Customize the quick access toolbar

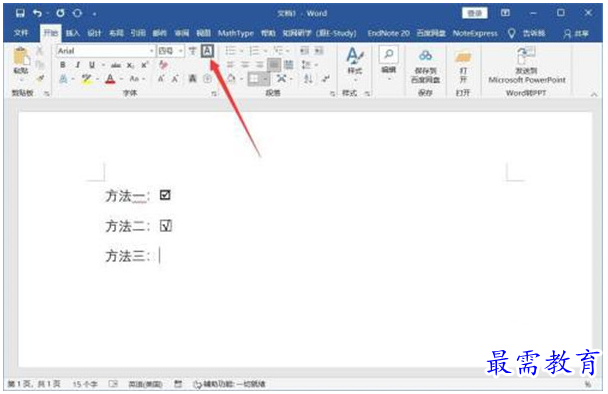pyautogui.click(x=94, y=15)
